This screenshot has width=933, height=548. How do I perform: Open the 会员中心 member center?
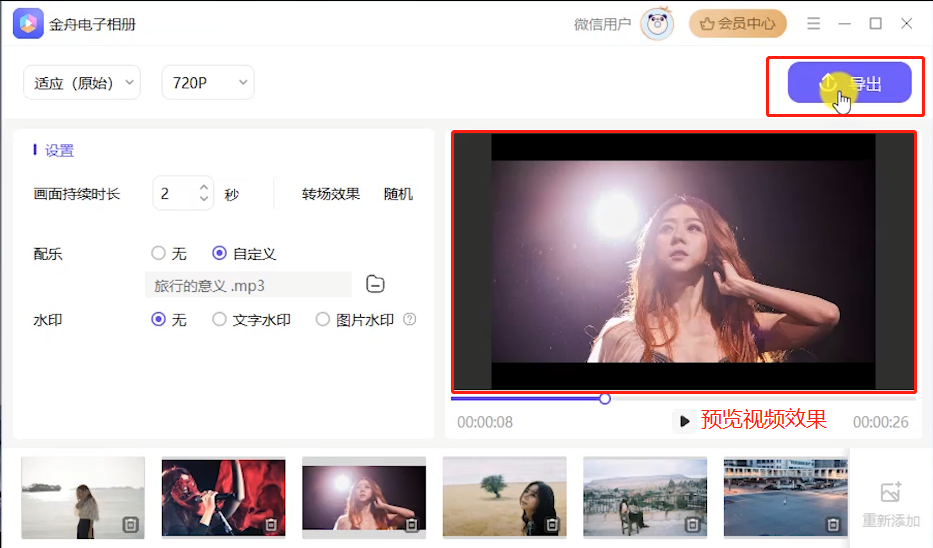(x=738, y=24)
